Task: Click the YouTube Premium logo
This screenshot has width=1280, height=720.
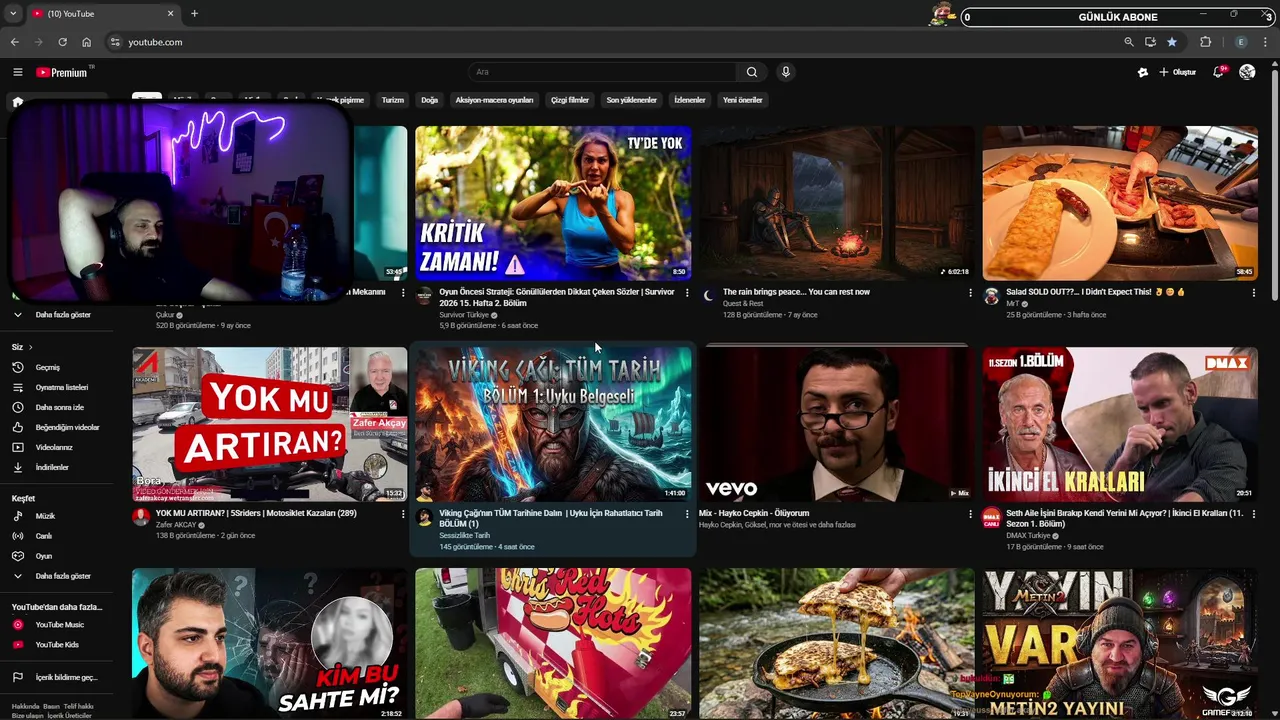Action: (x=64, y=72)
